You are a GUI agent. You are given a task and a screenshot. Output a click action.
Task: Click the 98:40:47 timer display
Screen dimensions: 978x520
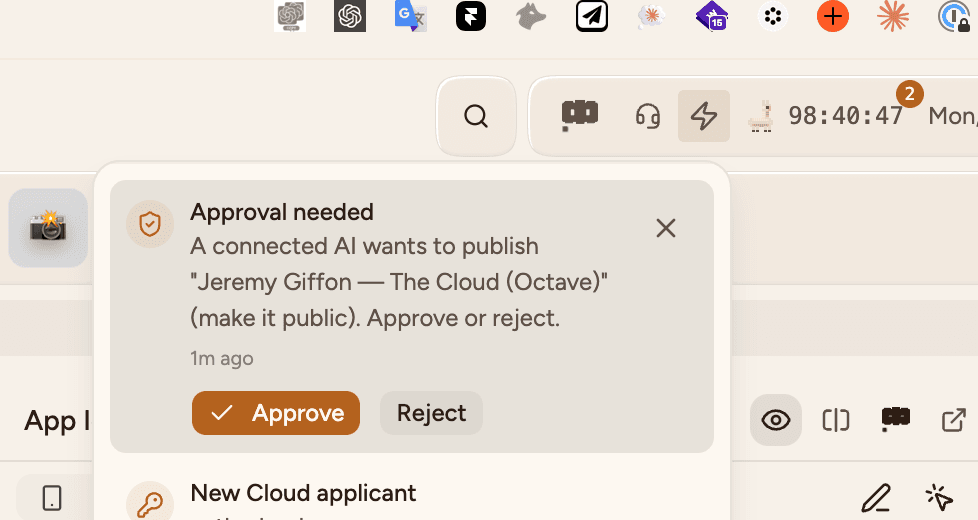(845, 116)
